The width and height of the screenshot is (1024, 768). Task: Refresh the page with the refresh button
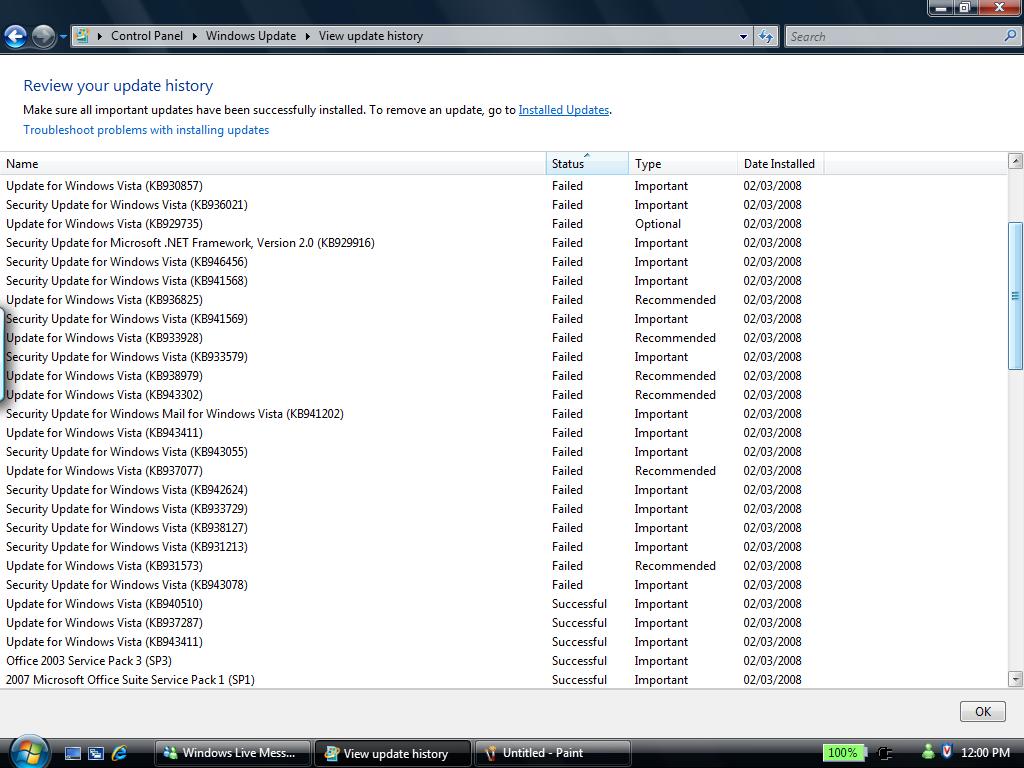[x=766, y=37]
